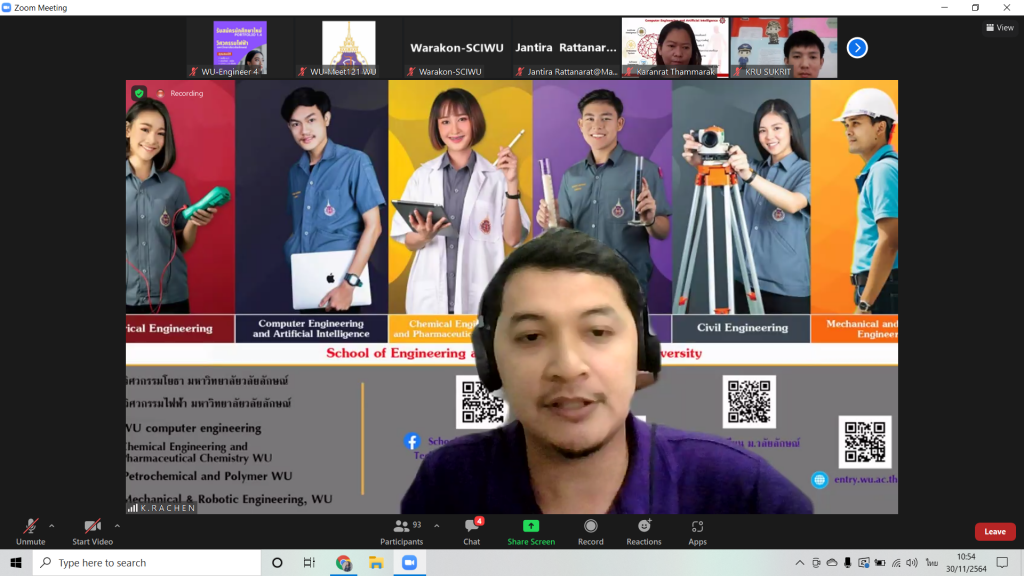Show next participants with the right arrow

[x=857, y=47]
